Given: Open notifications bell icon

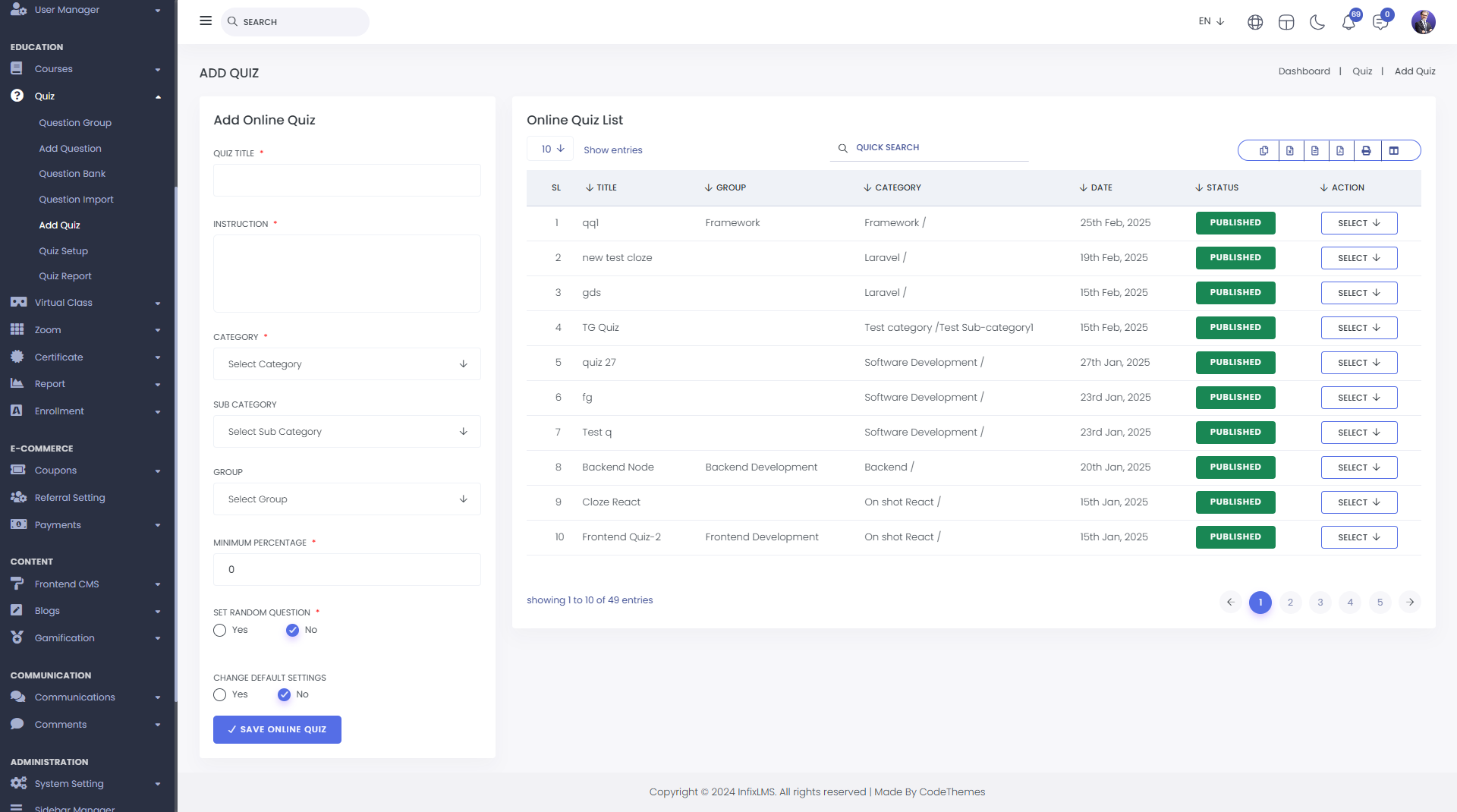Looking at the screenshot, I should [1348, 22].
